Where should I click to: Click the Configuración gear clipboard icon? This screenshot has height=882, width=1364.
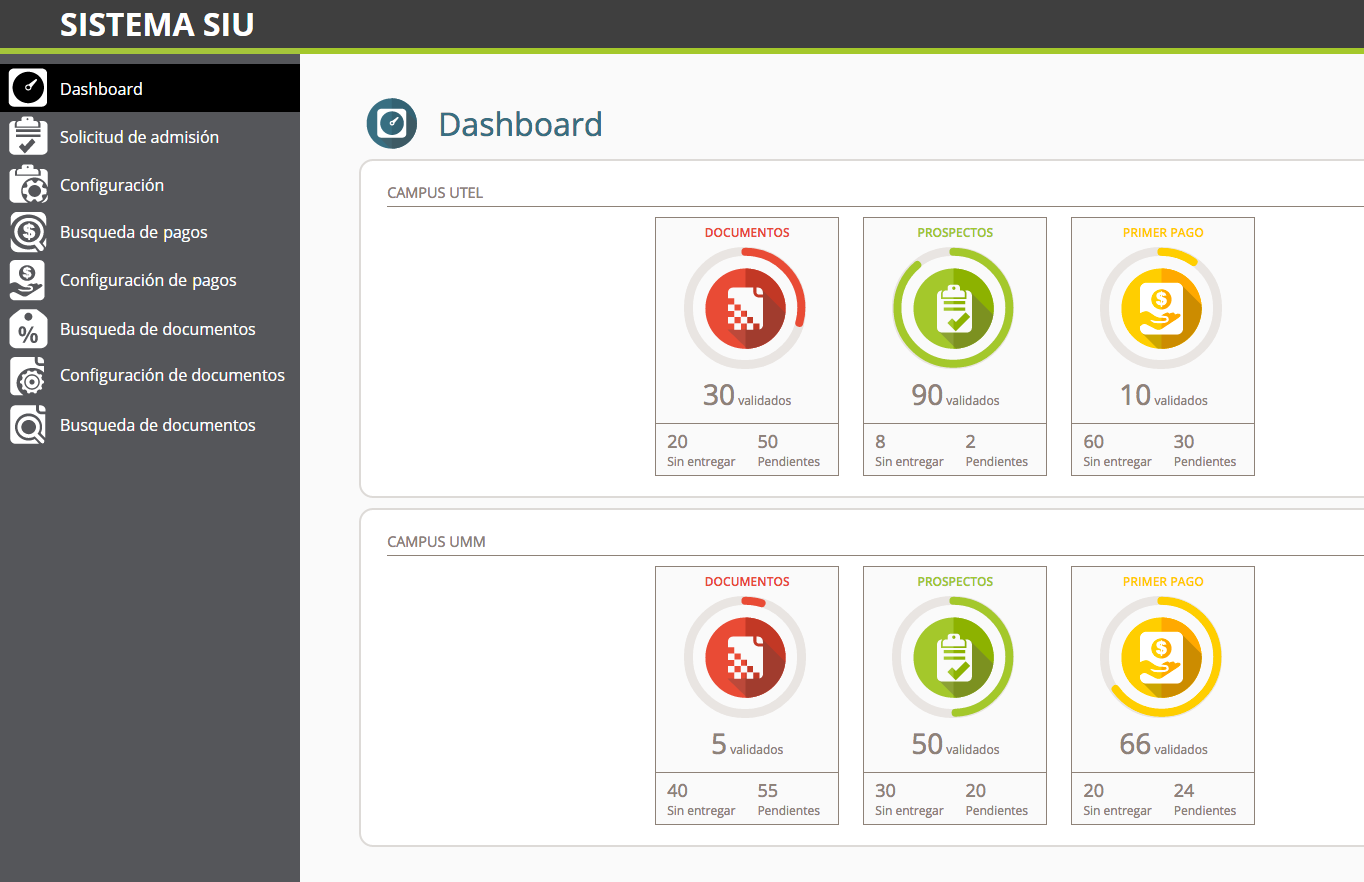(x=28, y=184)
